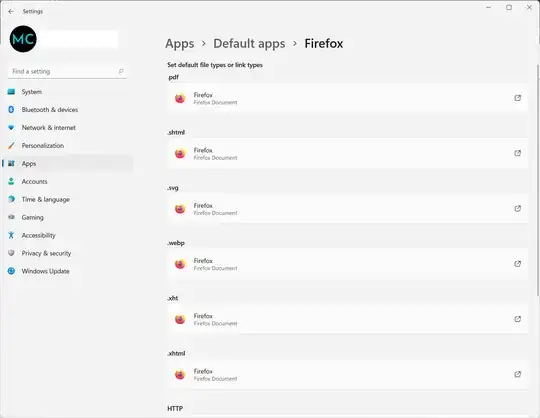Change the .shtml default Firefox entry
The width and height of the screenshot is (540, 418).
click(347, 153)
